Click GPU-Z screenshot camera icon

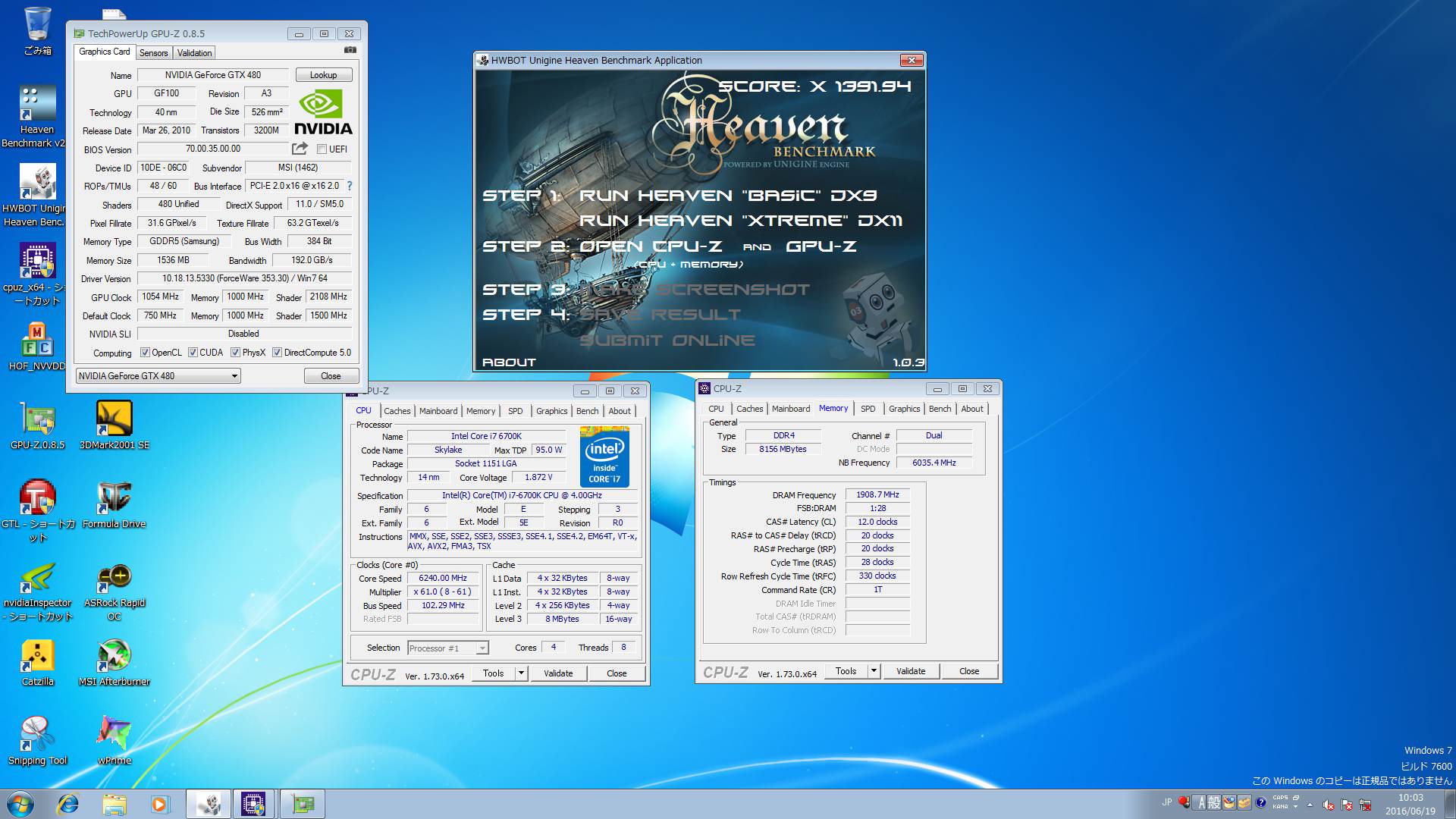(x=350, y=50)
